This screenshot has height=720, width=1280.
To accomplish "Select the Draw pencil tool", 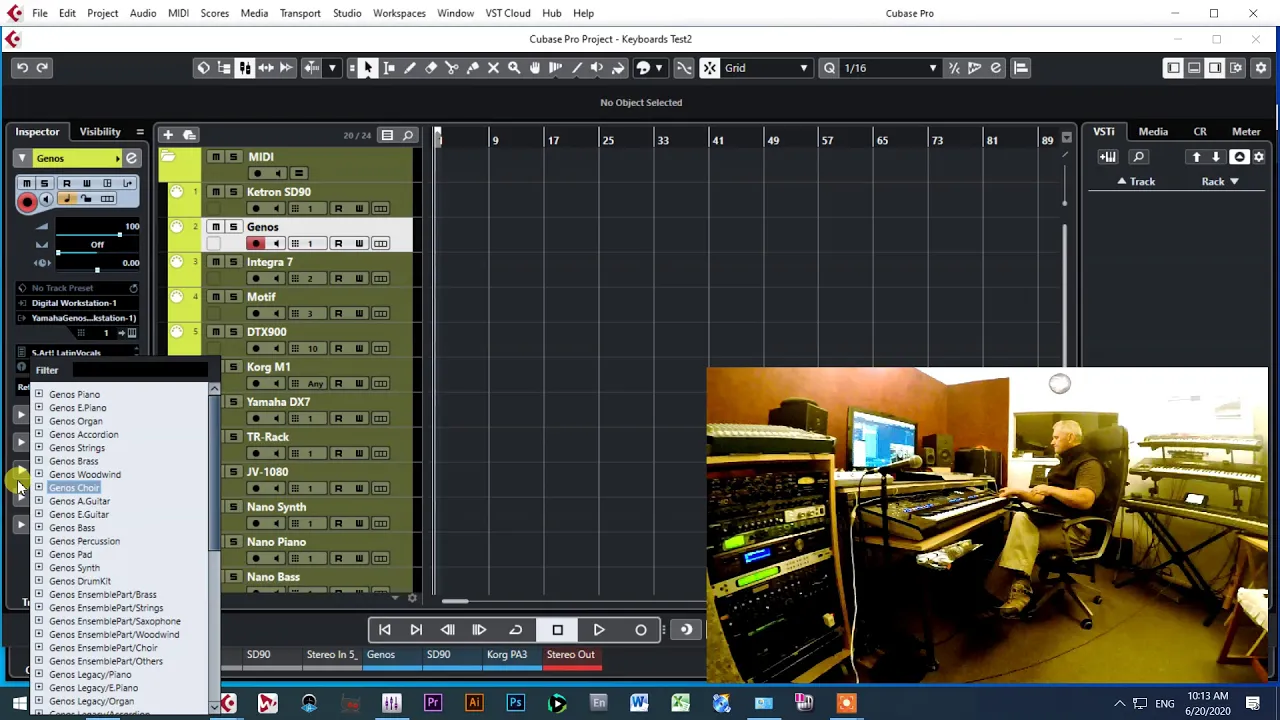I will [409, 68].
